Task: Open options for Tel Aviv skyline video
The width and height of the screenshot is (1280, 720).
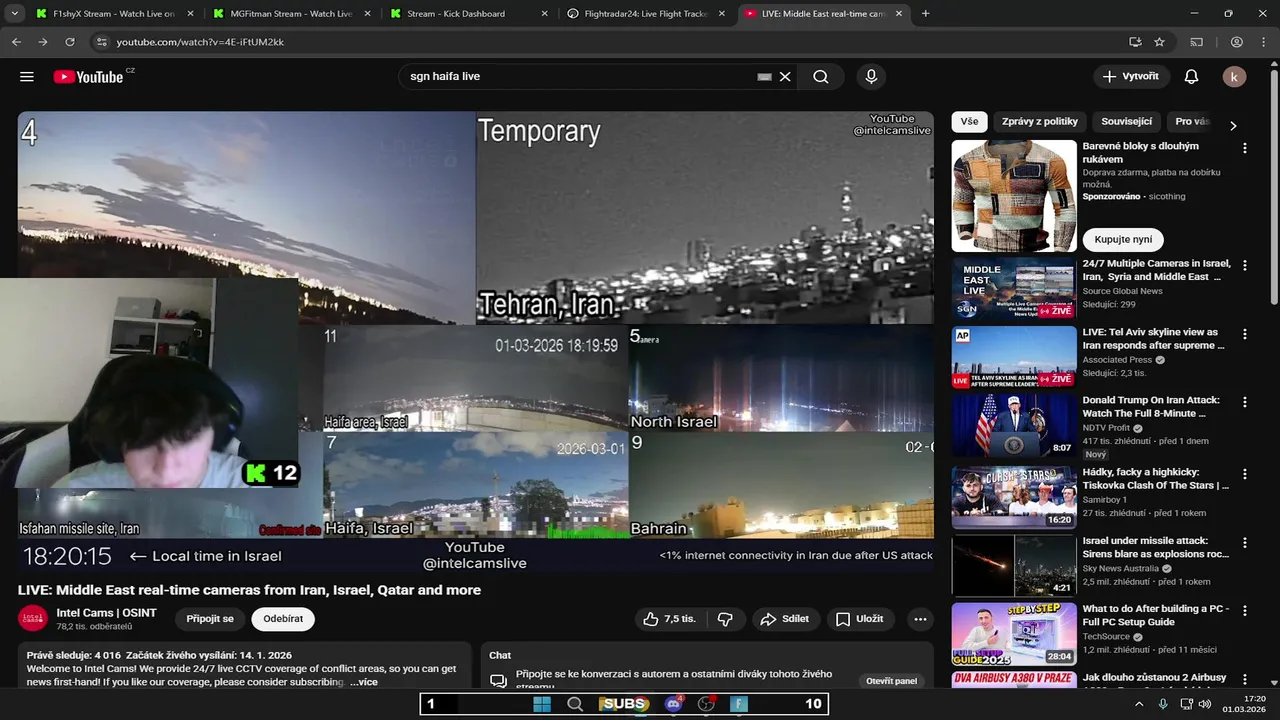Action: [x=1245, y=334]
